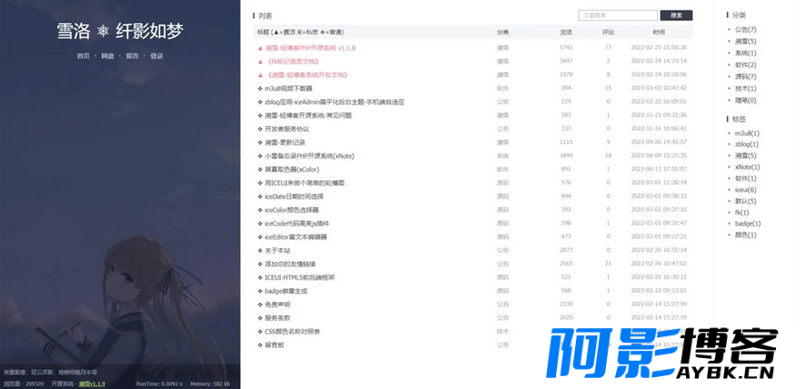Screen dimensions: 800x389
Task: Click the diamond icon next to m3u8 post
Action: [260, 88]
